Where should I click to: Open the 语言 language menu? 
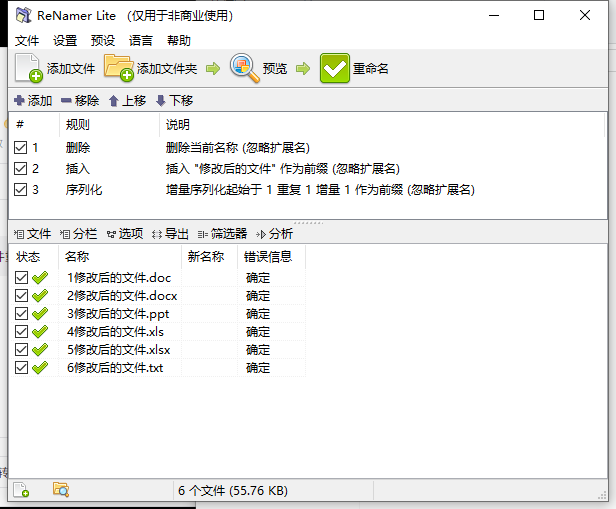[x=141, y=41]
